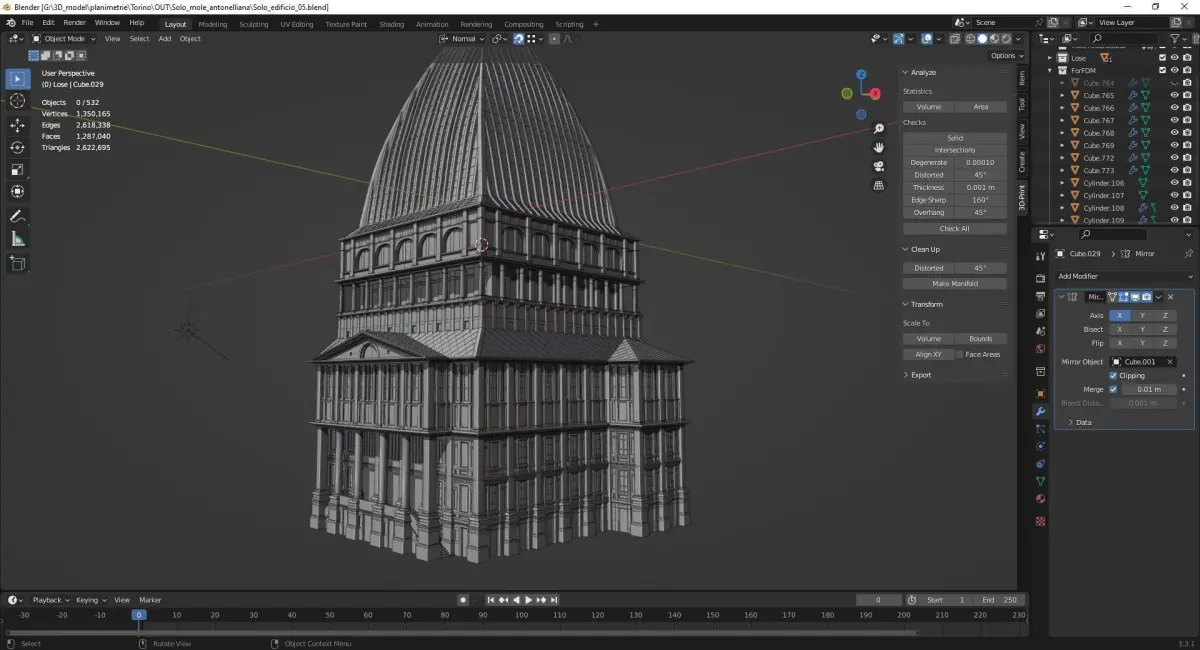This screenshot has width=1200, height=650.
Task: Click the Play animation button
Action: (528, 600)
